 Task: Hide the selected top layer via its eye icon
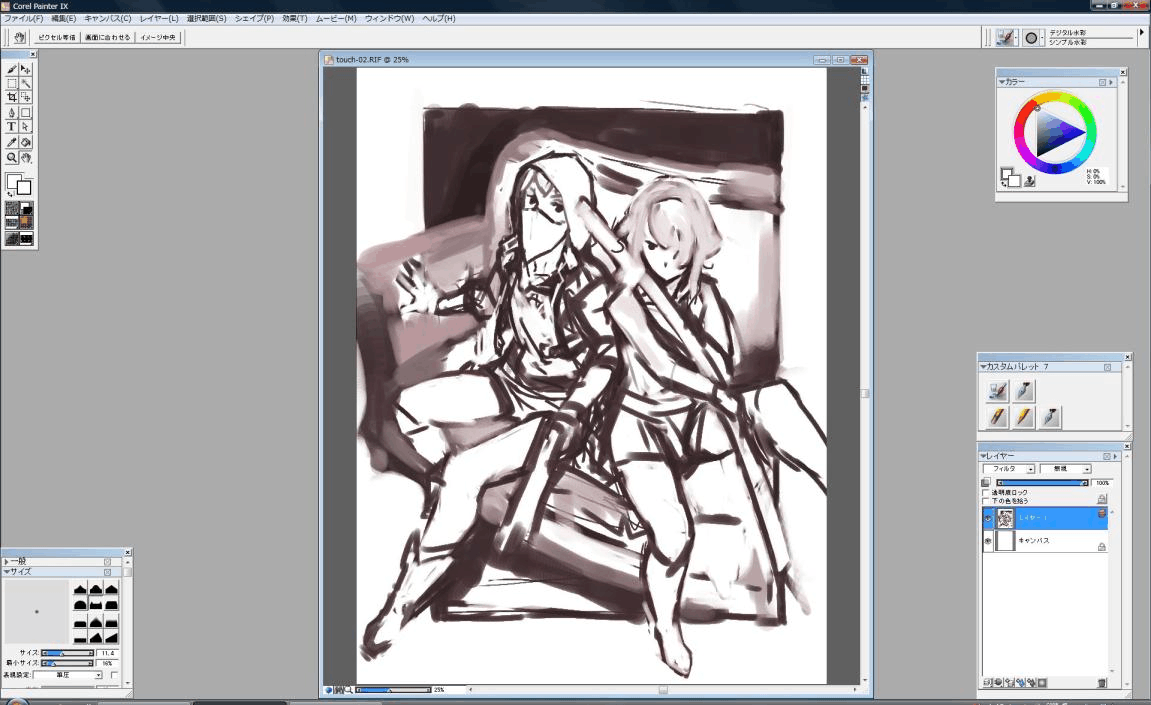point(988,518)
